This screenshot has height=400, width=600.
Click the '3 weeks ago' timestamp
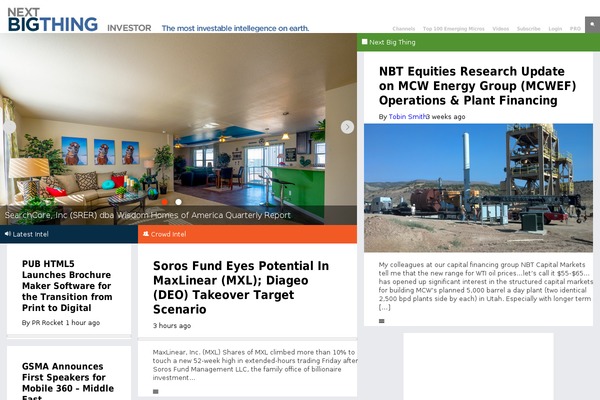pos(446,117)
